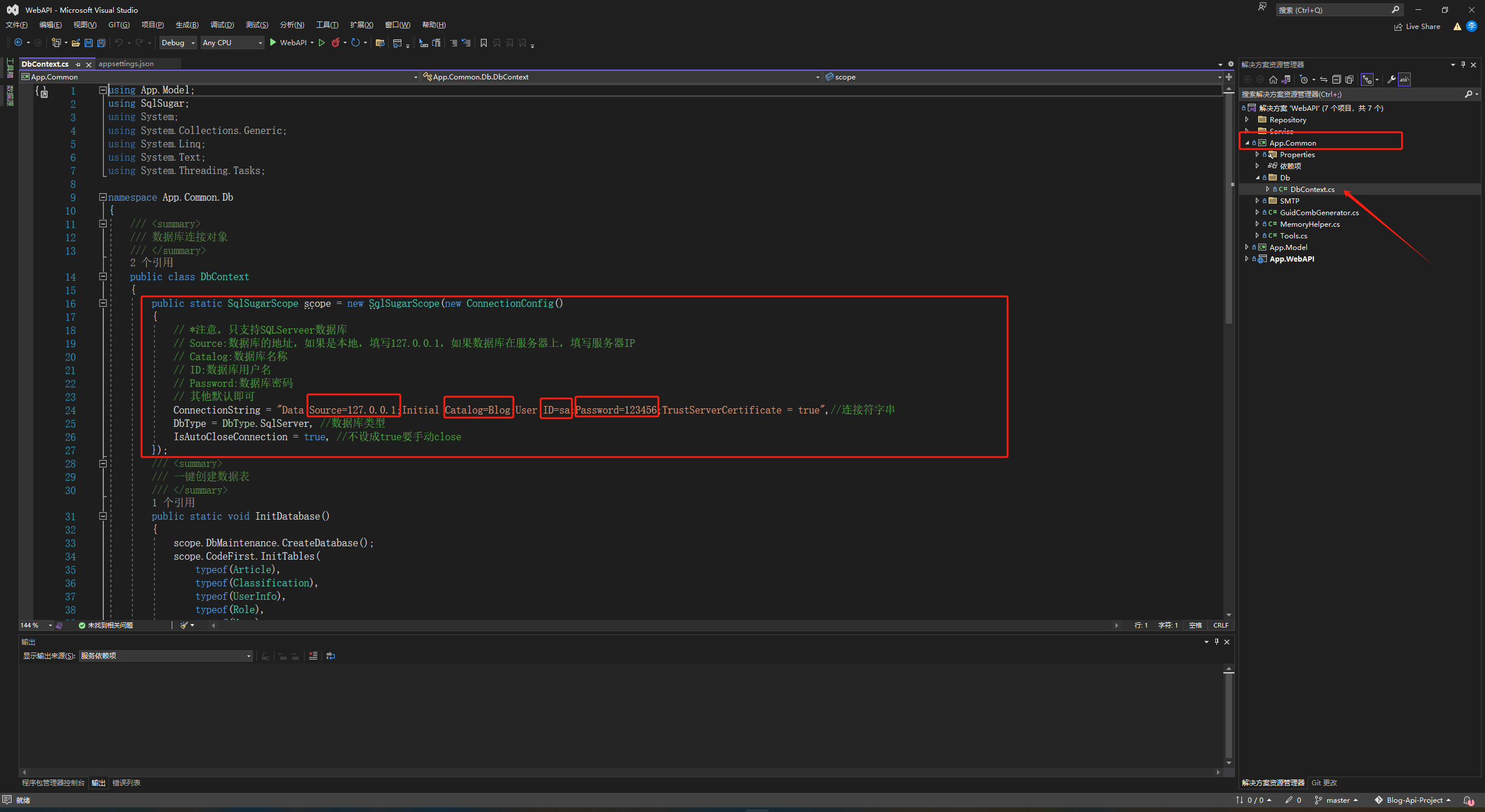Image resolution: width=1485 pixels, height=812 pixels.
Task: Click the 2 个引用 CodeLens link
Action: (x=151, y=263)
